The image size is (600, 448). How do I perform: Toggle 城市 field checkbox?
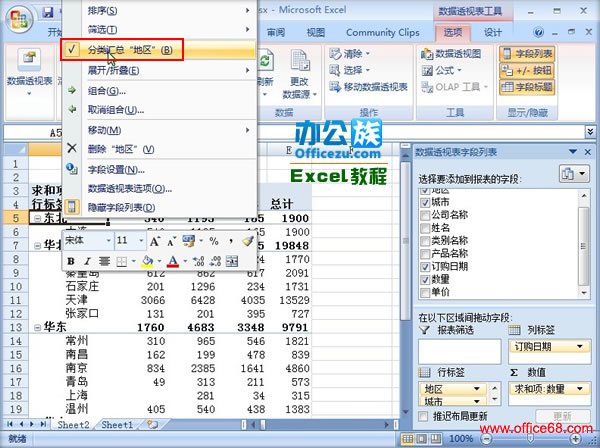(425, 202)
